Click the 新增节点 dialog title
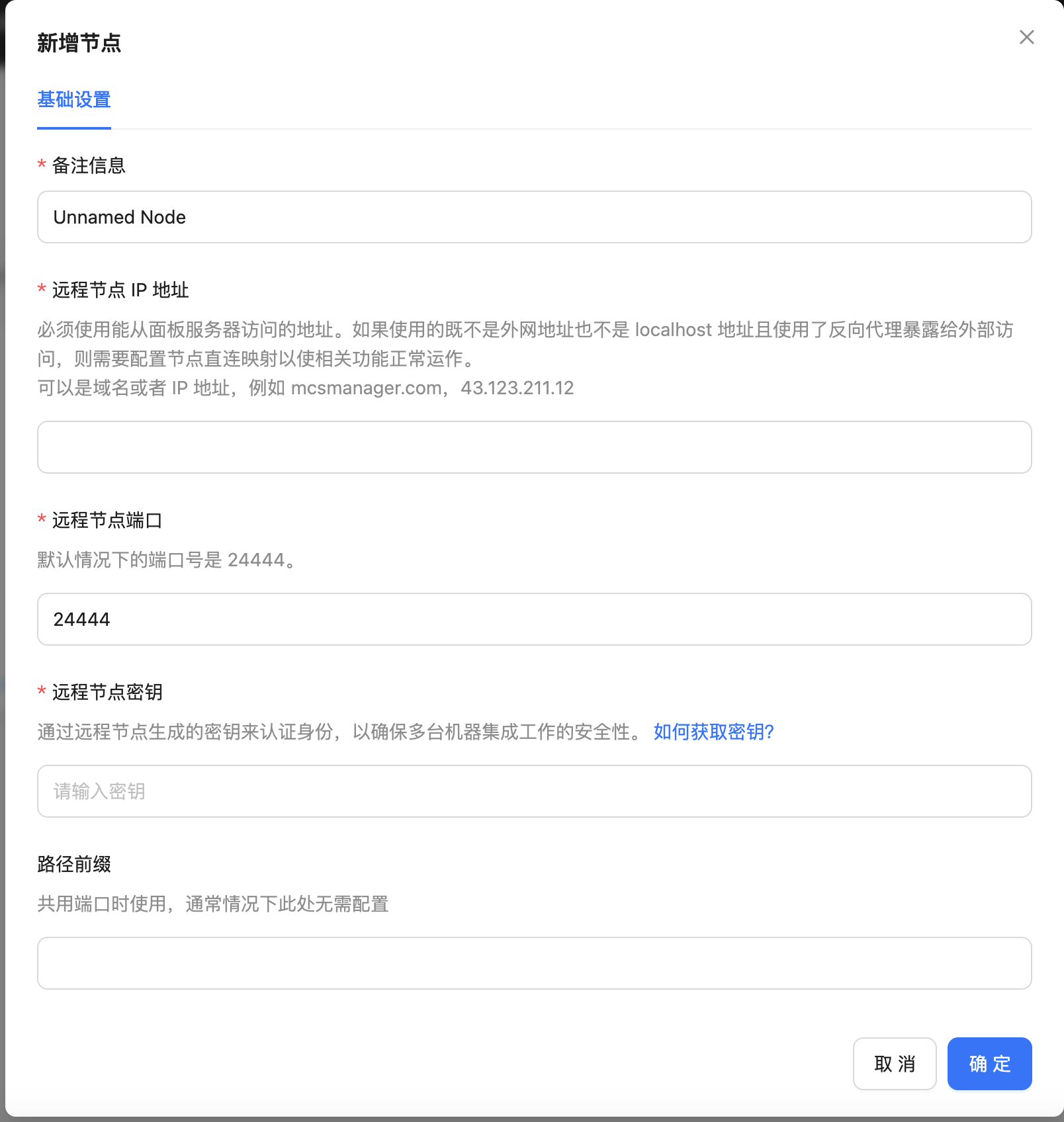The height and width of the screenshot is (1122, 1064). tap(79, 43)
